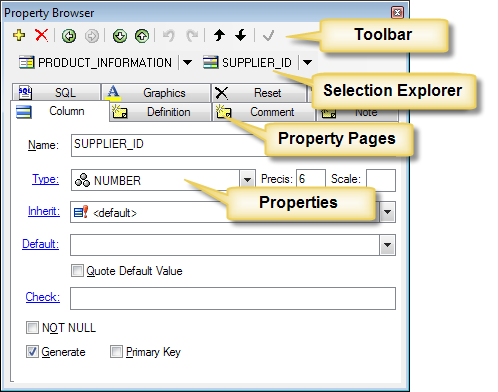This screenshot has width=498, height=392.
Task: Uncheck the Generate checkbox
Action: [32, 352]
